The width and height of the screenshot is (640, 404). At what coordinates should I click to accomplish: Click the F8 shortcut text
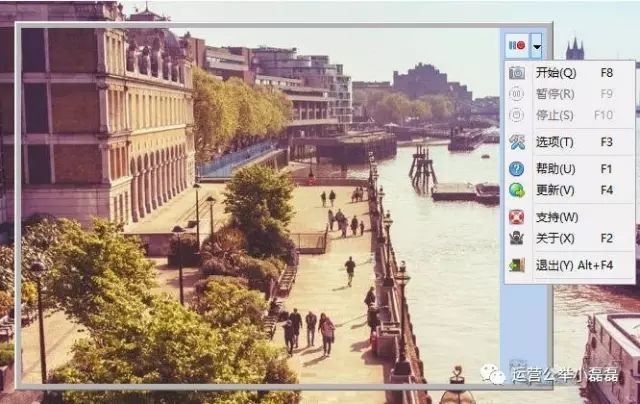click(607, 73)
